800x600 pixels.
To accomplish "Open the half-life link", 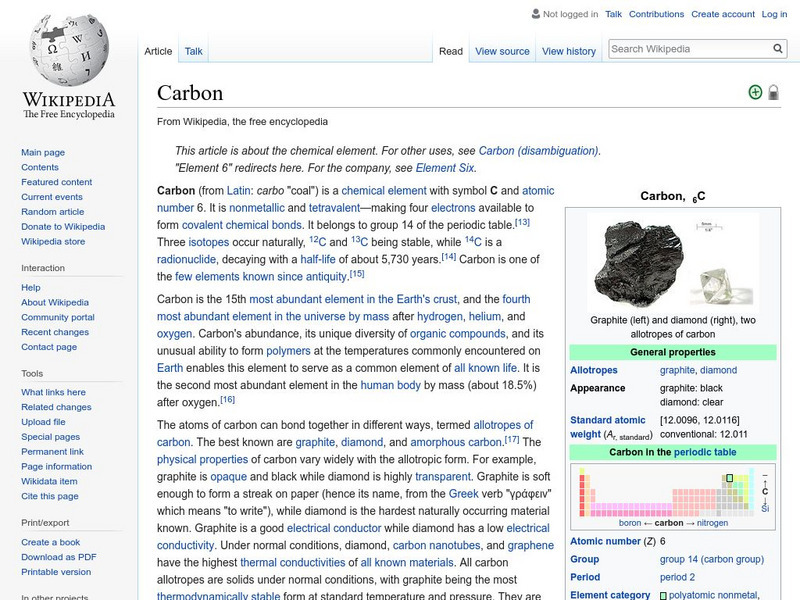I will pyautogui.click(x=318, y=259).
